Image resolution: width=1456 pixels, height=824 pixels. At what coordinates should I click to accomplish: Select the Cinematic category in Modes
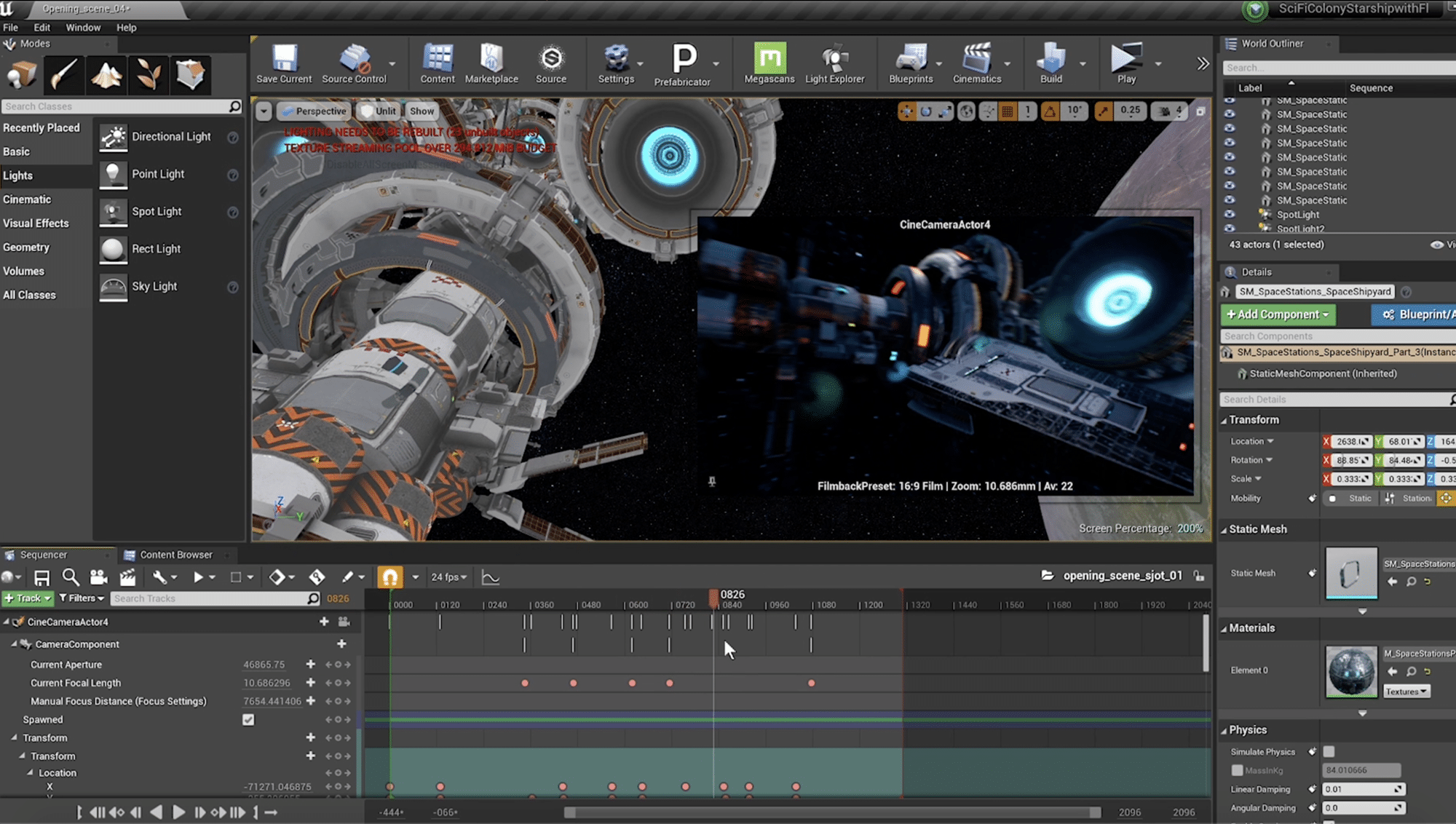click(x=27, y=199)
